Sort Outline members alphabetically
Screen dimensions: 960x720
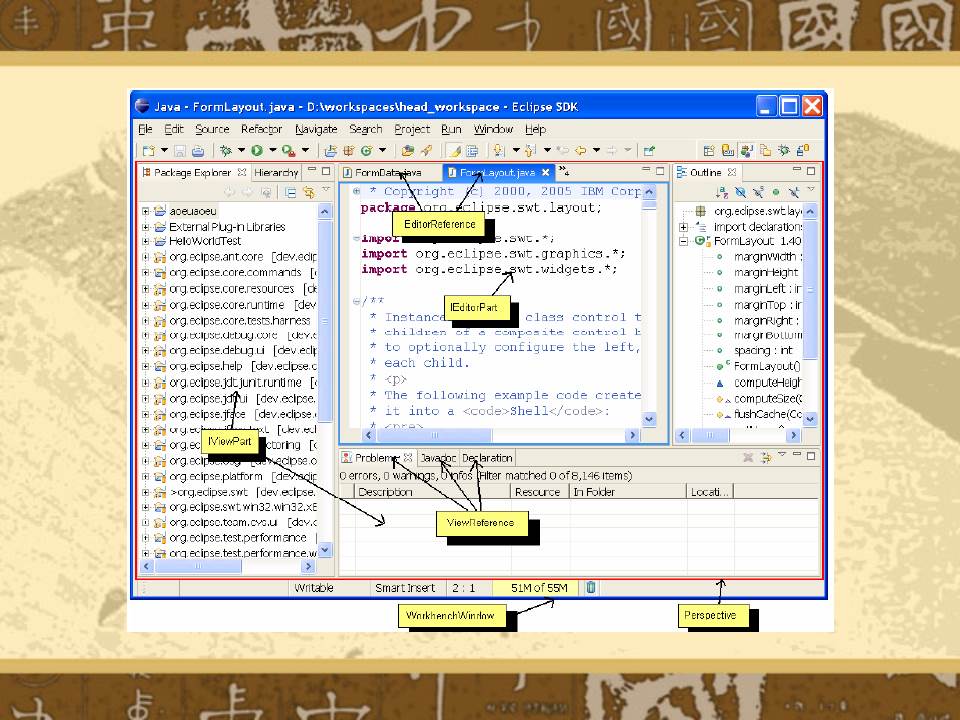[x=722, y=192]
